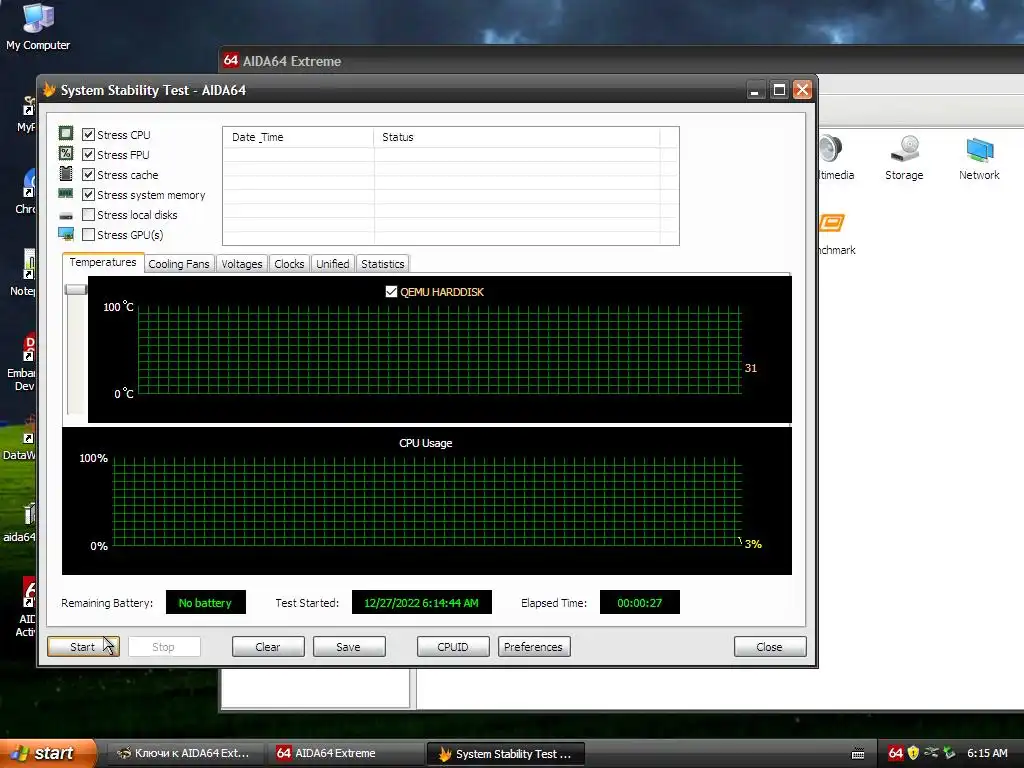Switch to Ключи к AIDA64 Ext taskbar button
This screenshot has height=768, width=1024.
click(185, 753)
